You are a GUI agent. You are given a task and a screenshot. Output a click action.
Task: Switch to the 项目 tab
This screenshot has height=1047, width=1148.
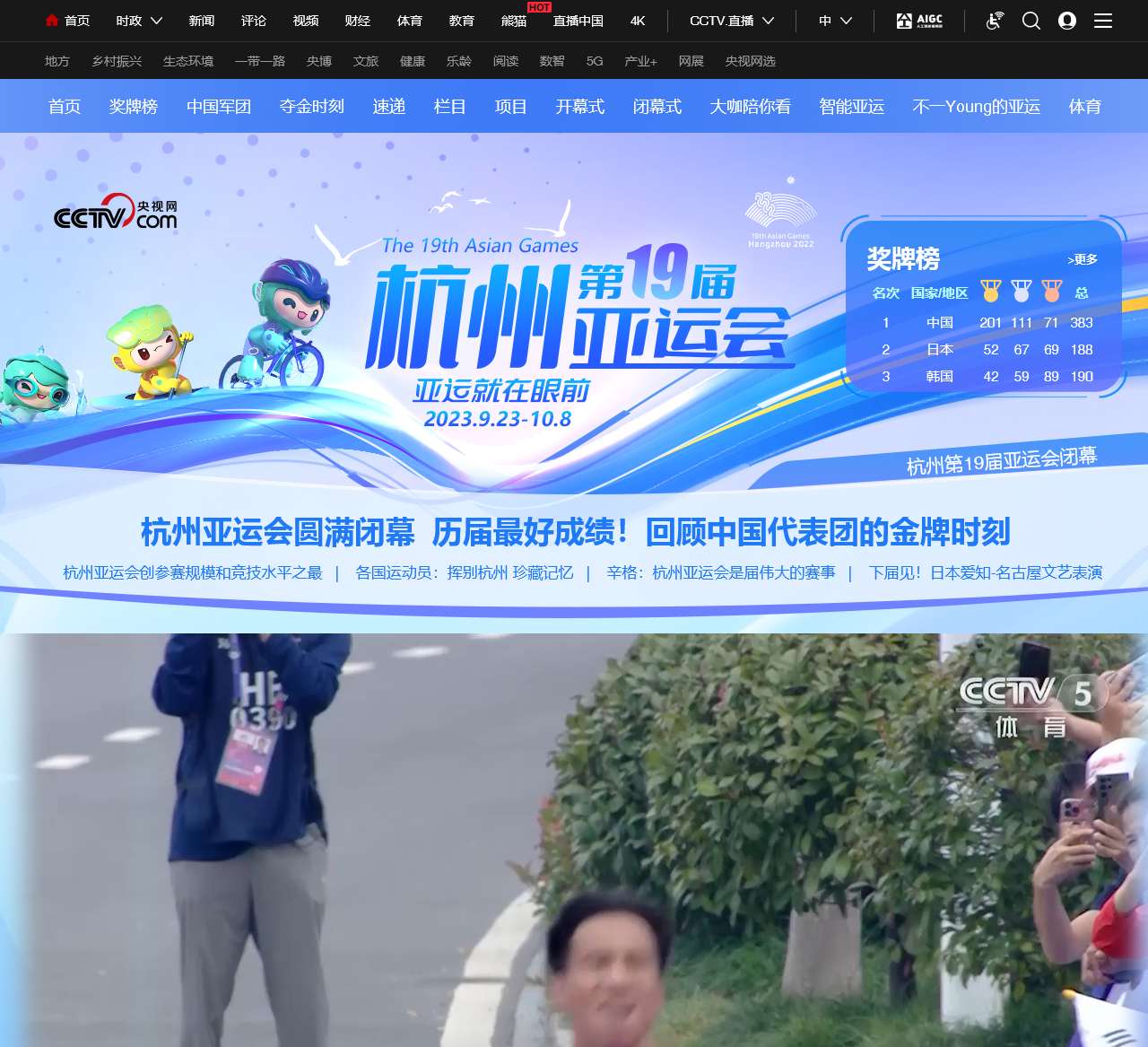point(511,106)
